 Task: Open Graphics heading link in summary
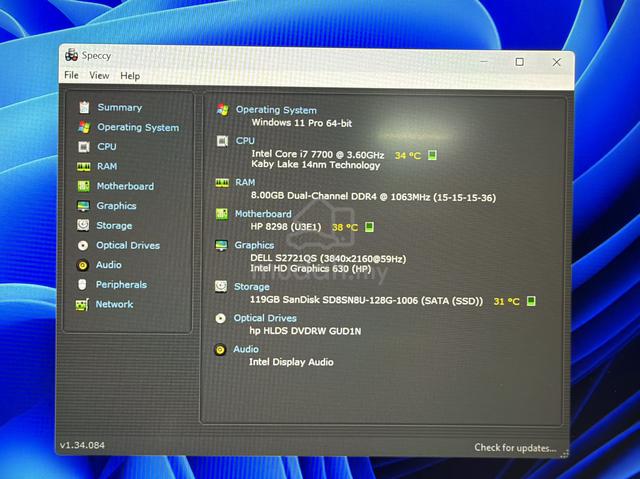(x=254, y=245)
